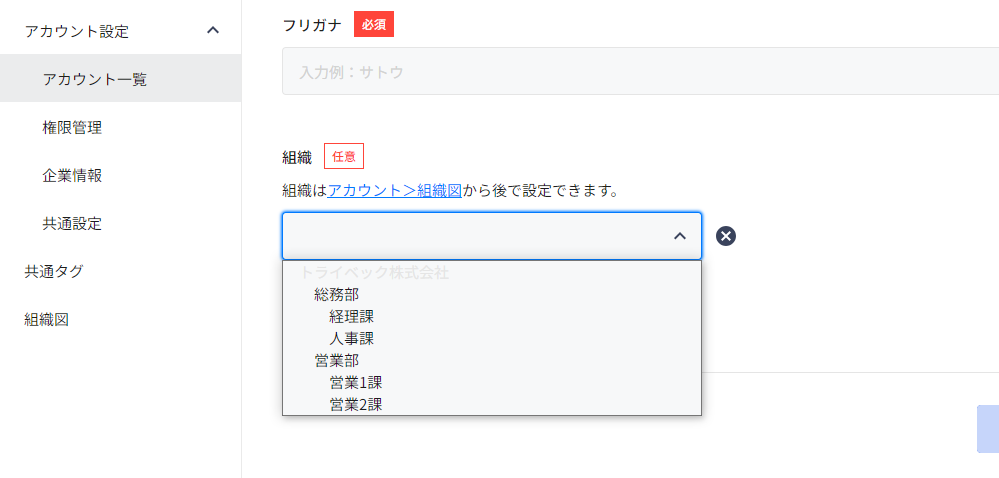Pick 営業2課 from the organization list
The width and height of the screenshot is (999, 478).
pos(356,404)
